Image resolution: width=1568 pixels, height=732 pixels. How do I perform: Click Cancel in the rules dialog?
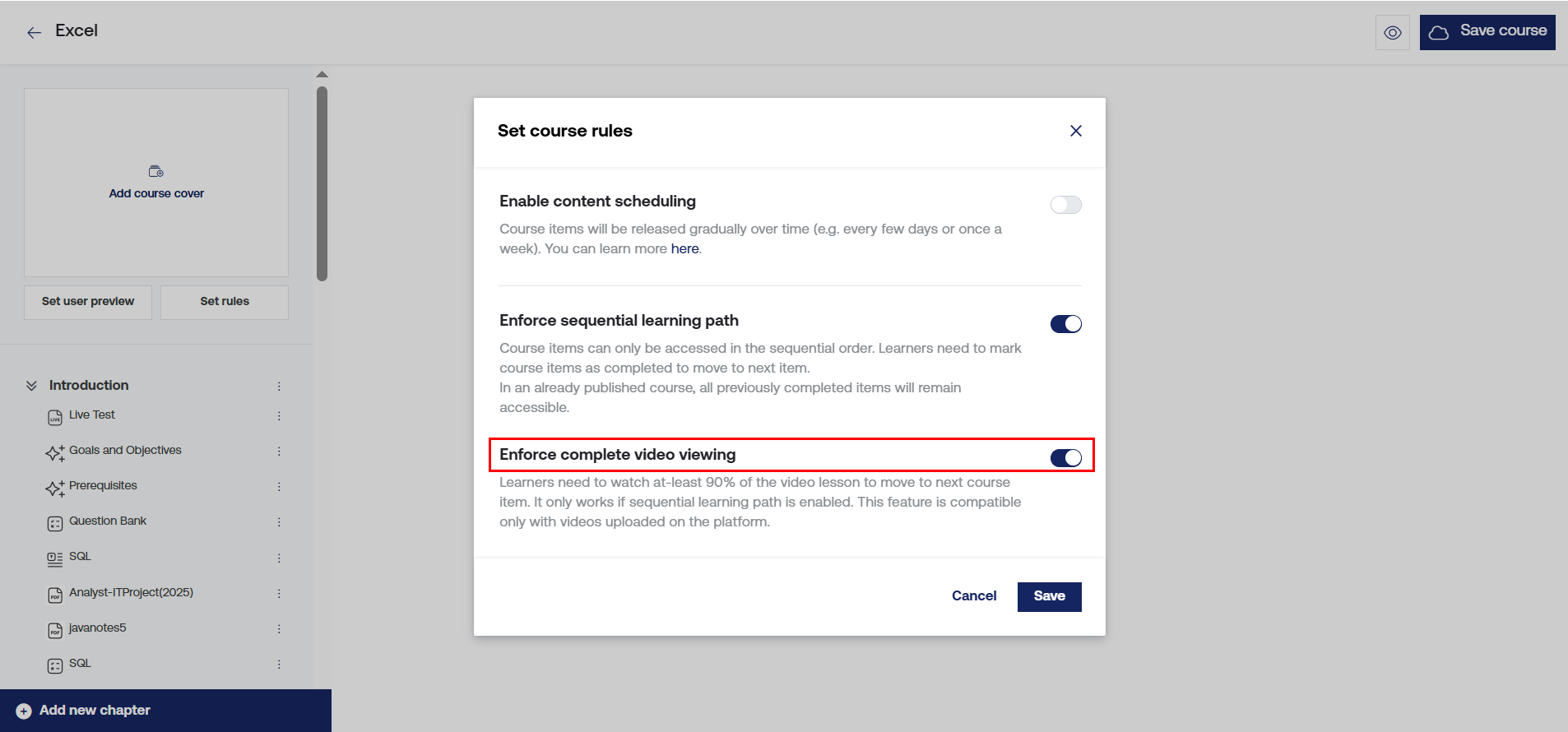pos(974,596)
